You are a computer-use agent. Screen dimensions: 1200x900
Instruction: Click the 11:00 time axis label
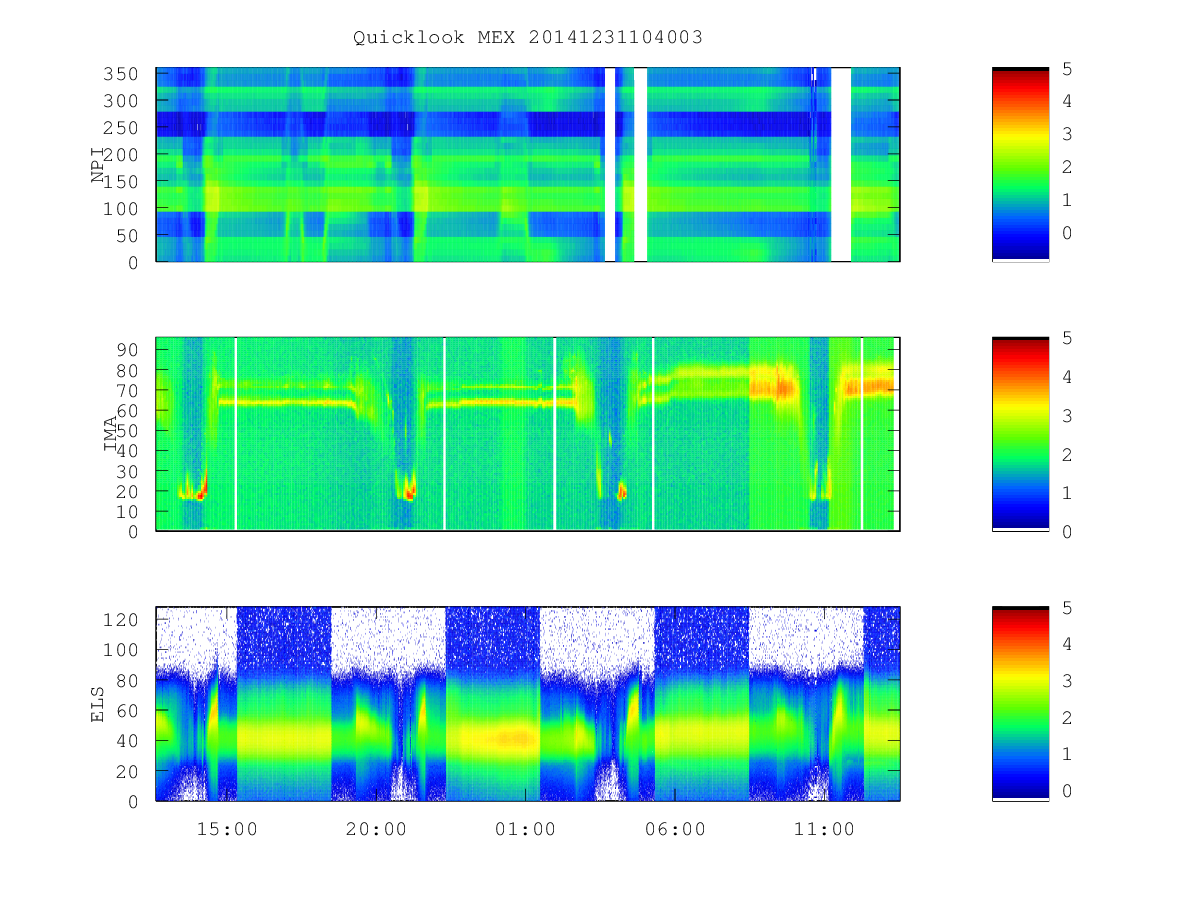click(x=824, y=829)
